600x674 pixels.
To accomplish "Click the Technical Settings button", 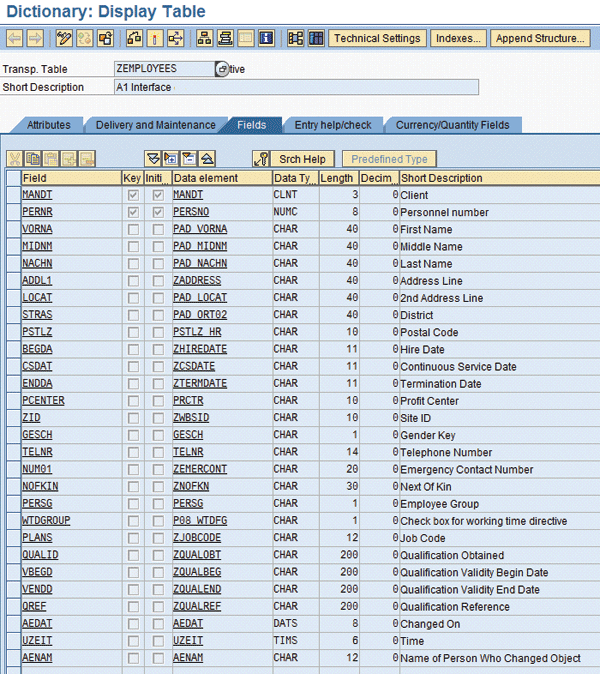I will coord(377,39).
